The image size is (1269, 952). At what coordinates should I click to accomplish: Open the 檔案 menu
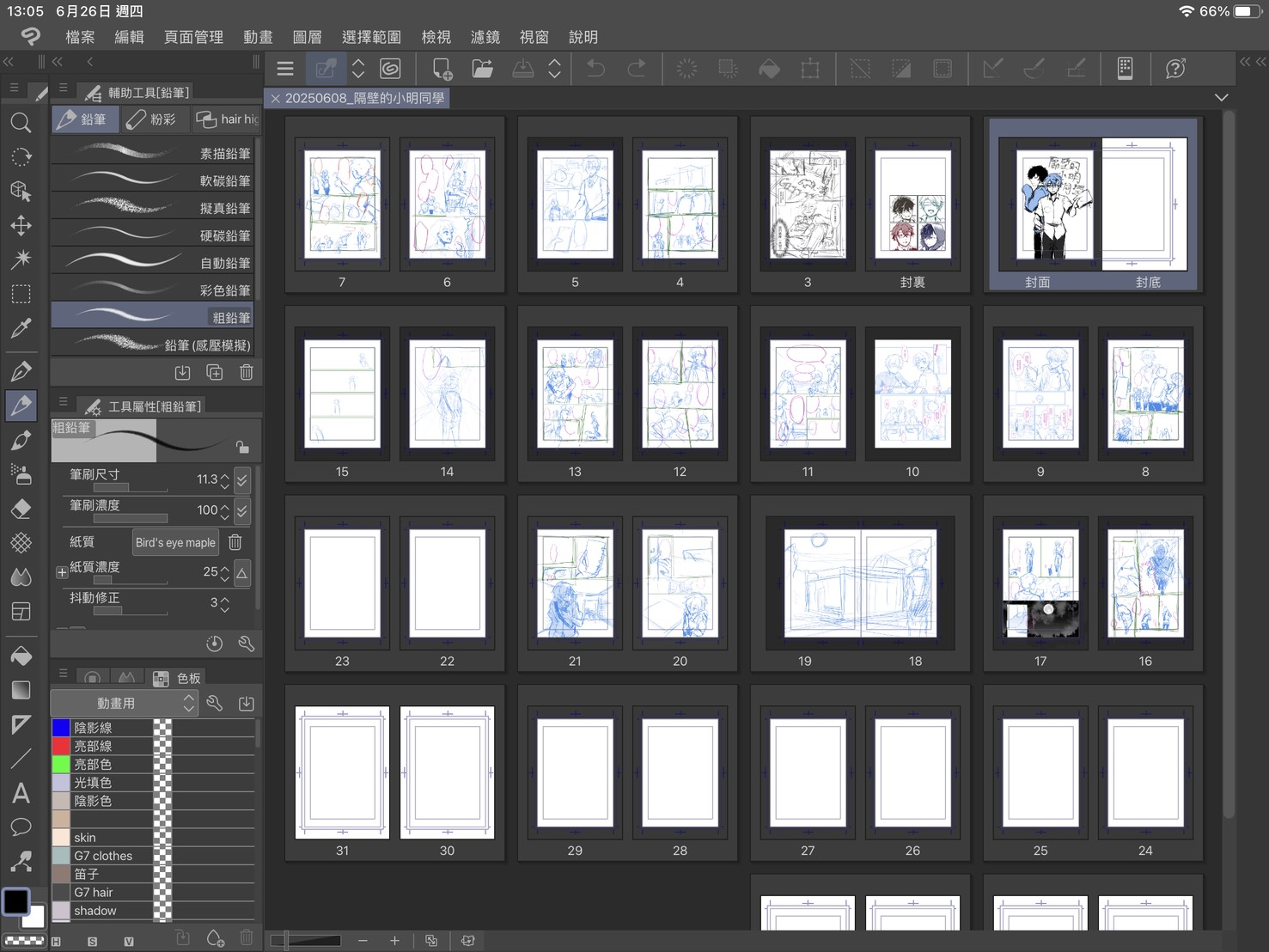(80, 37)
